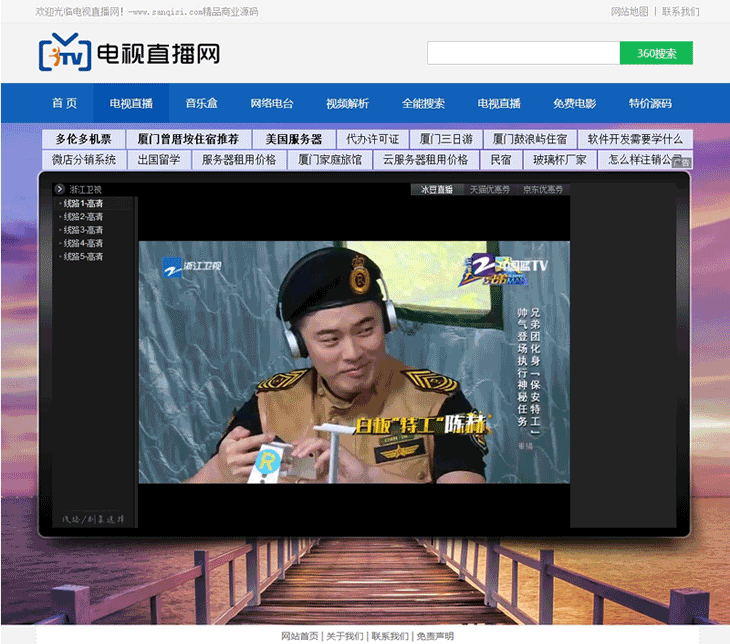This screenshot has height=644, width=730.
Task: Click the welcome text in top bar
Action: point(147,11)
